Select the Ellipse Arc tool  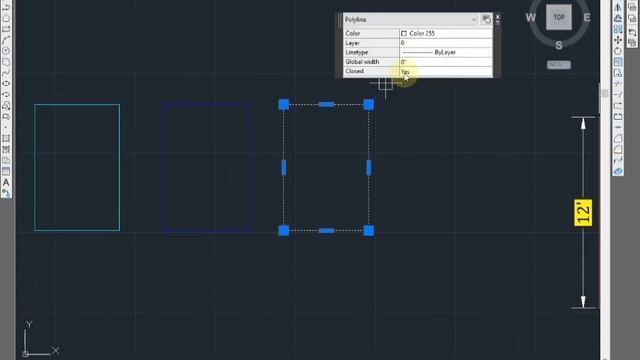6,95
